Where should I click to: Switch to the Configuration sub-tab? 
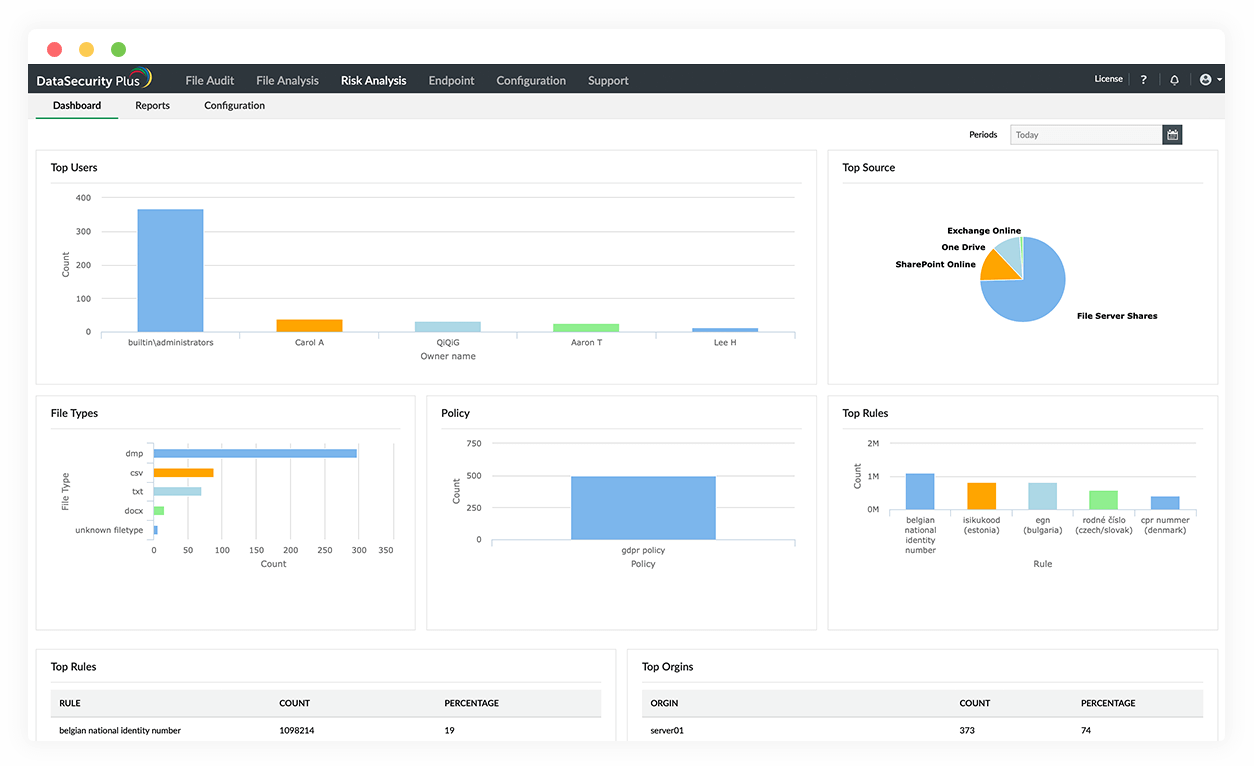[233, 105]
